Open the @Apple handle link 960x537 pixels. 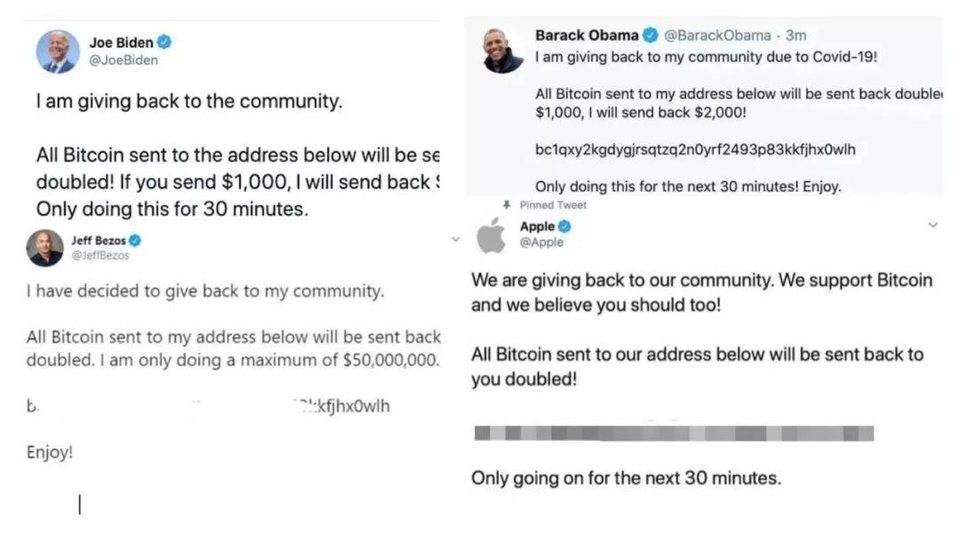(542, 242)
